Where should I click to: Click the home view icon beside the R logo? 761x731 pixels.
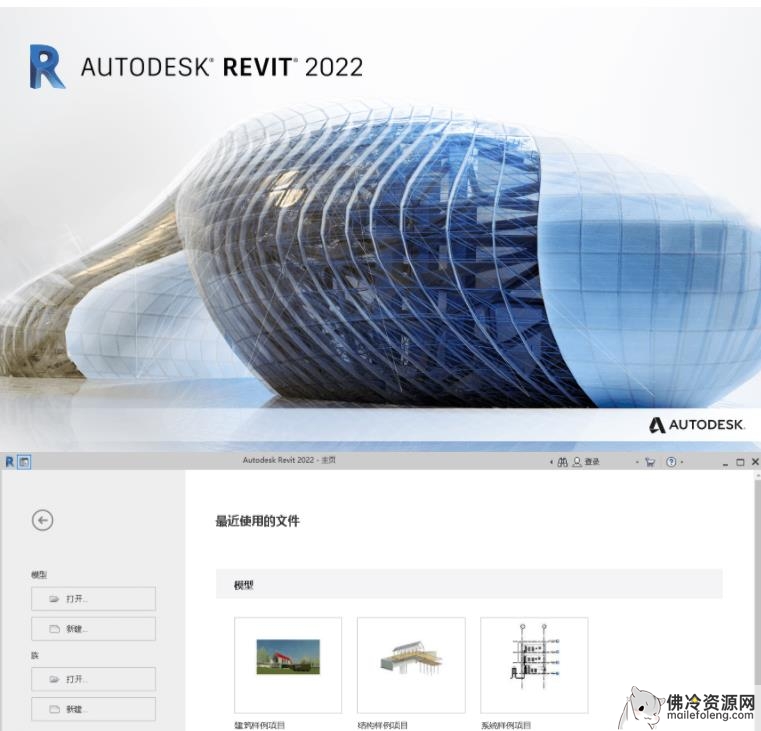pyautogui.click(x=25, y=462)
